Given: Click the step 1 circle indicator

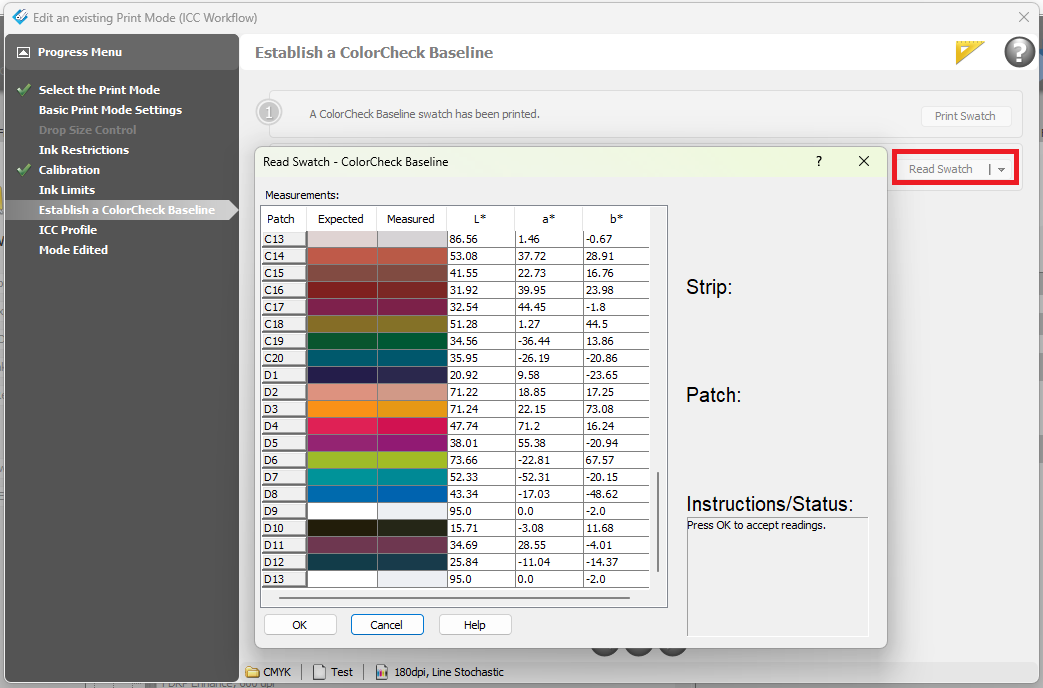Looking at the screenshot, I should pos(268,112).
